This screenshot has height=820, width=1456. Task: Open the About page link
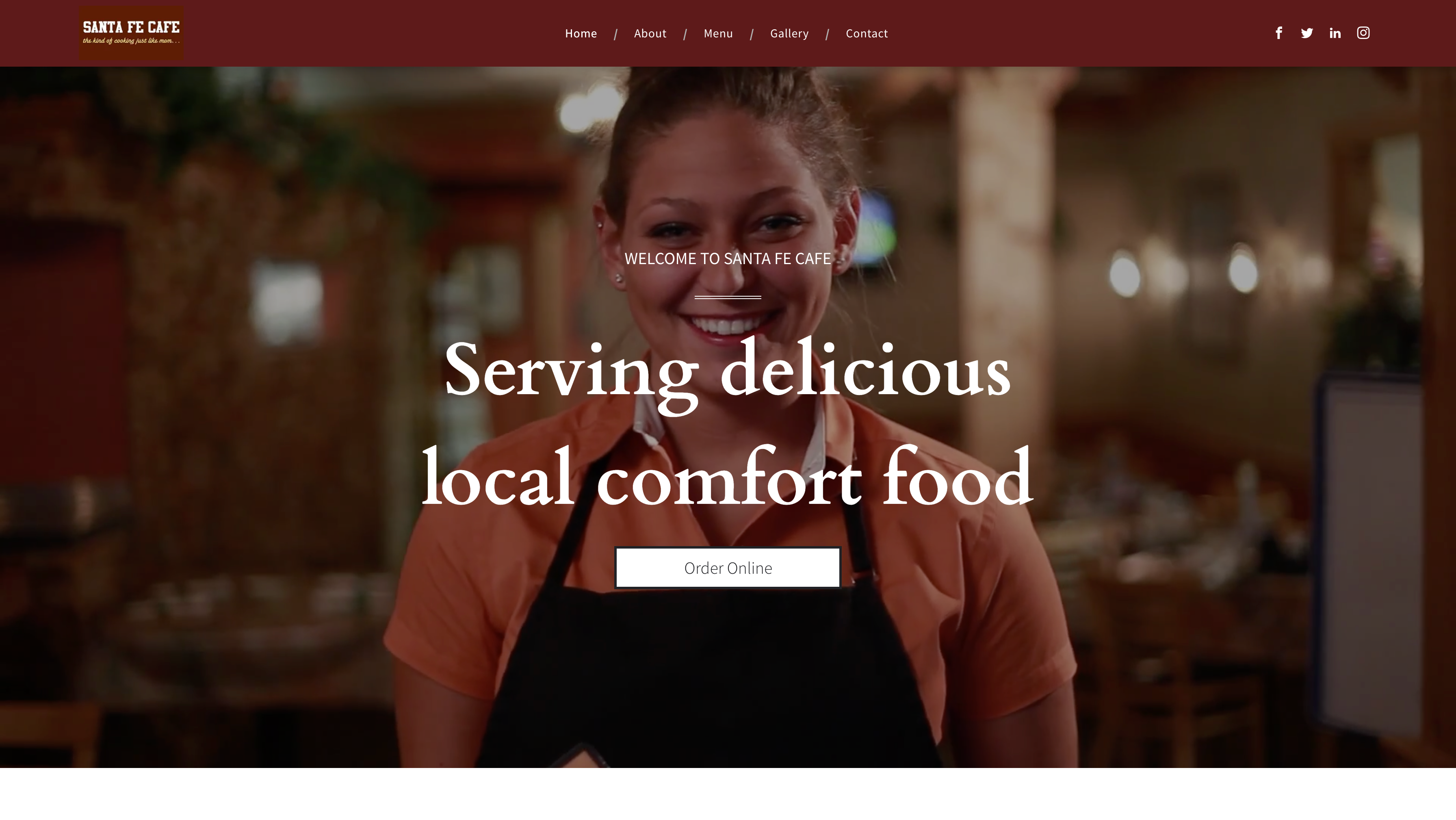coord(650,33)
